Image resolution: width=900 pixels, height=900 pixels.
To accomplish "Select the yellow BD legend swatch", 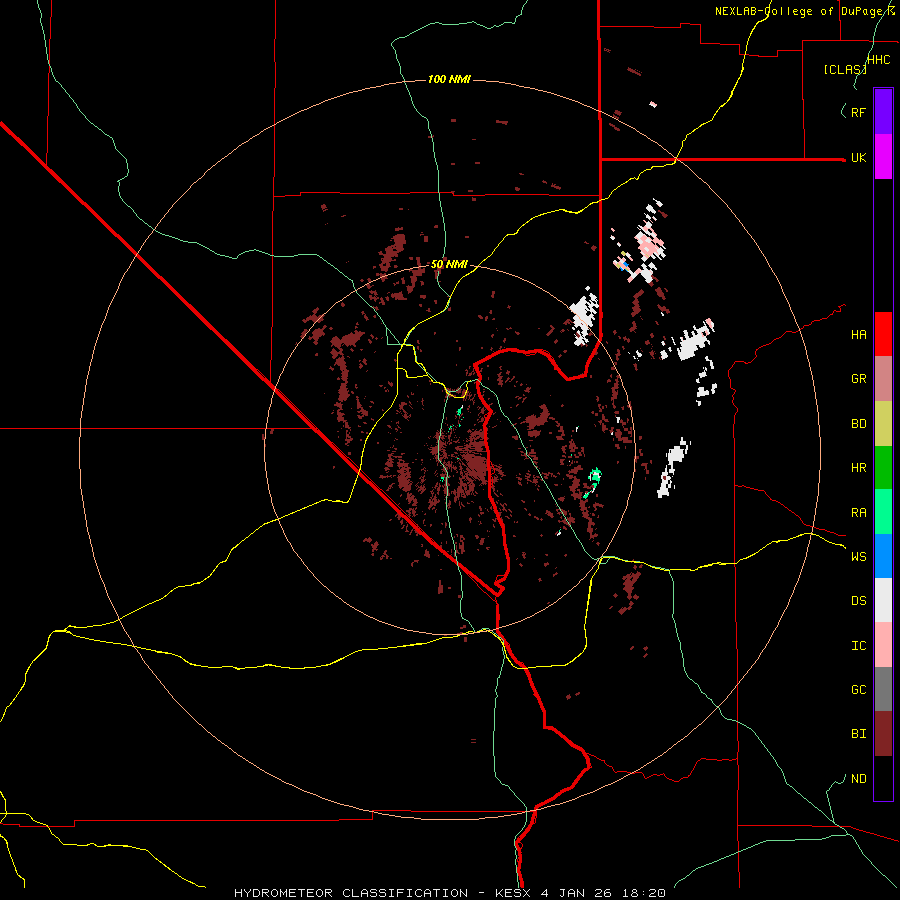I will (883, 424).
